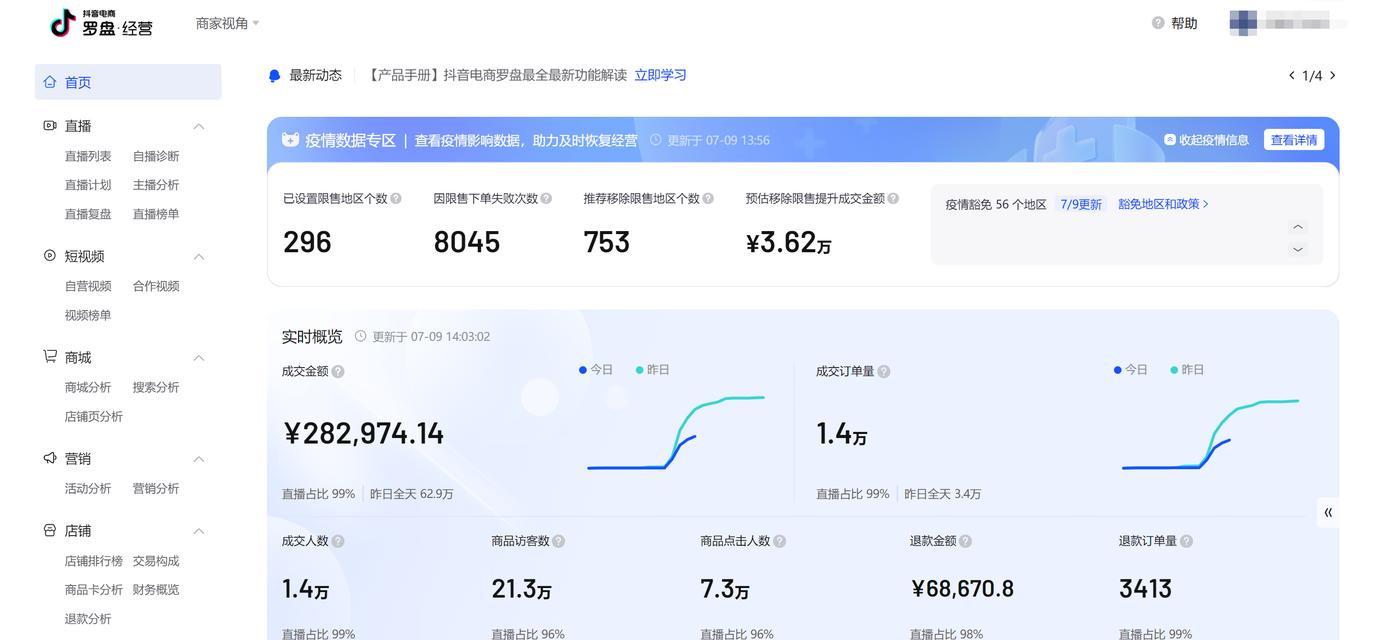Viewport: 1399px width, 640px height.
Task: Open 店铺页分析 in sidebar
Action: 94,416
